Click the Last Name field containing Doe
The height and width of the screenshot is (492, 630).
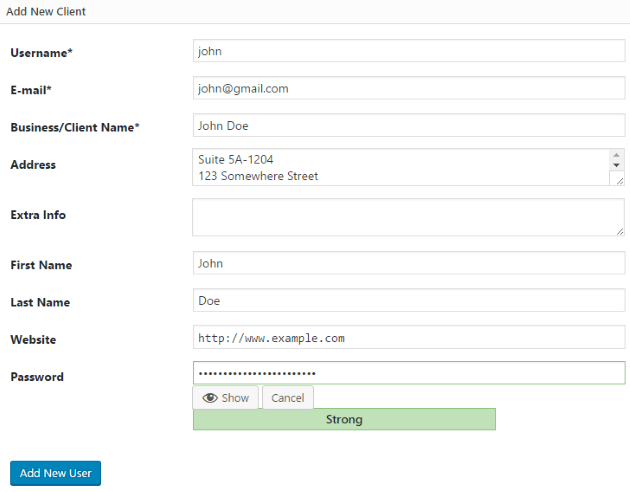(x=409, y=300)
